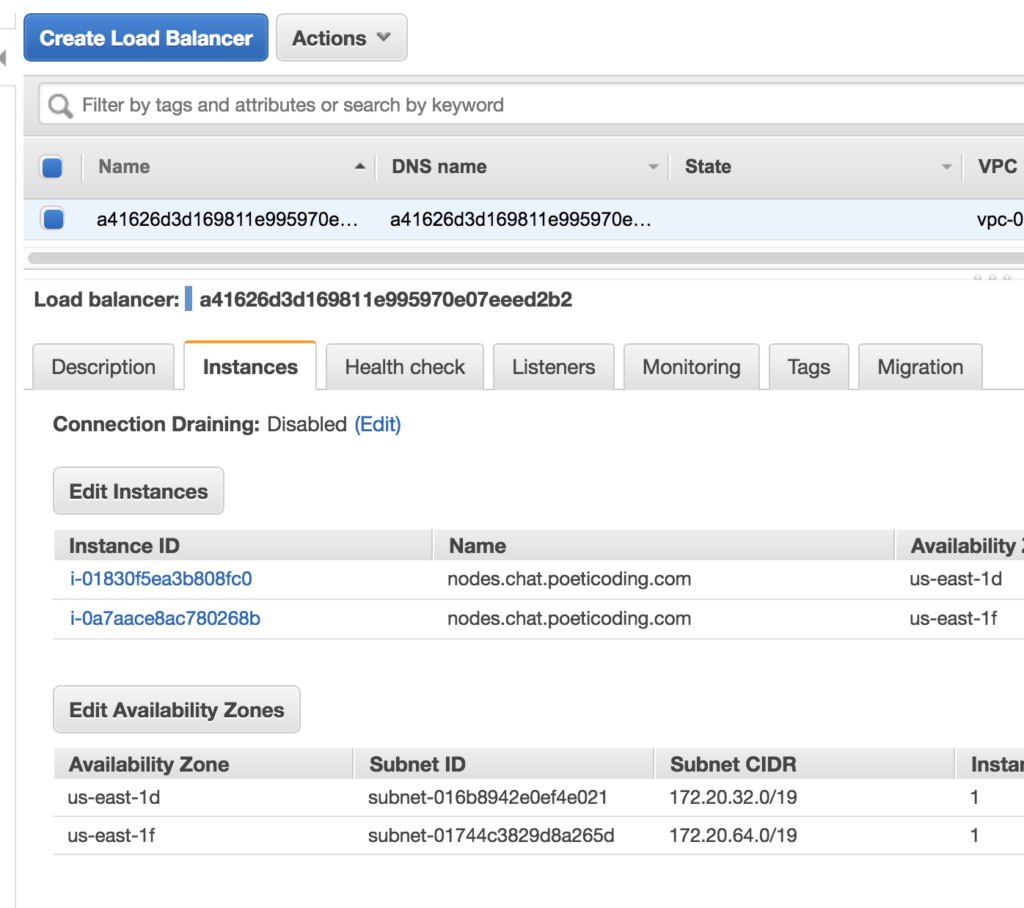This screenshot has width=1024, height=908.
Task: Click the Instance ID column header
Action: coord(124,546)
